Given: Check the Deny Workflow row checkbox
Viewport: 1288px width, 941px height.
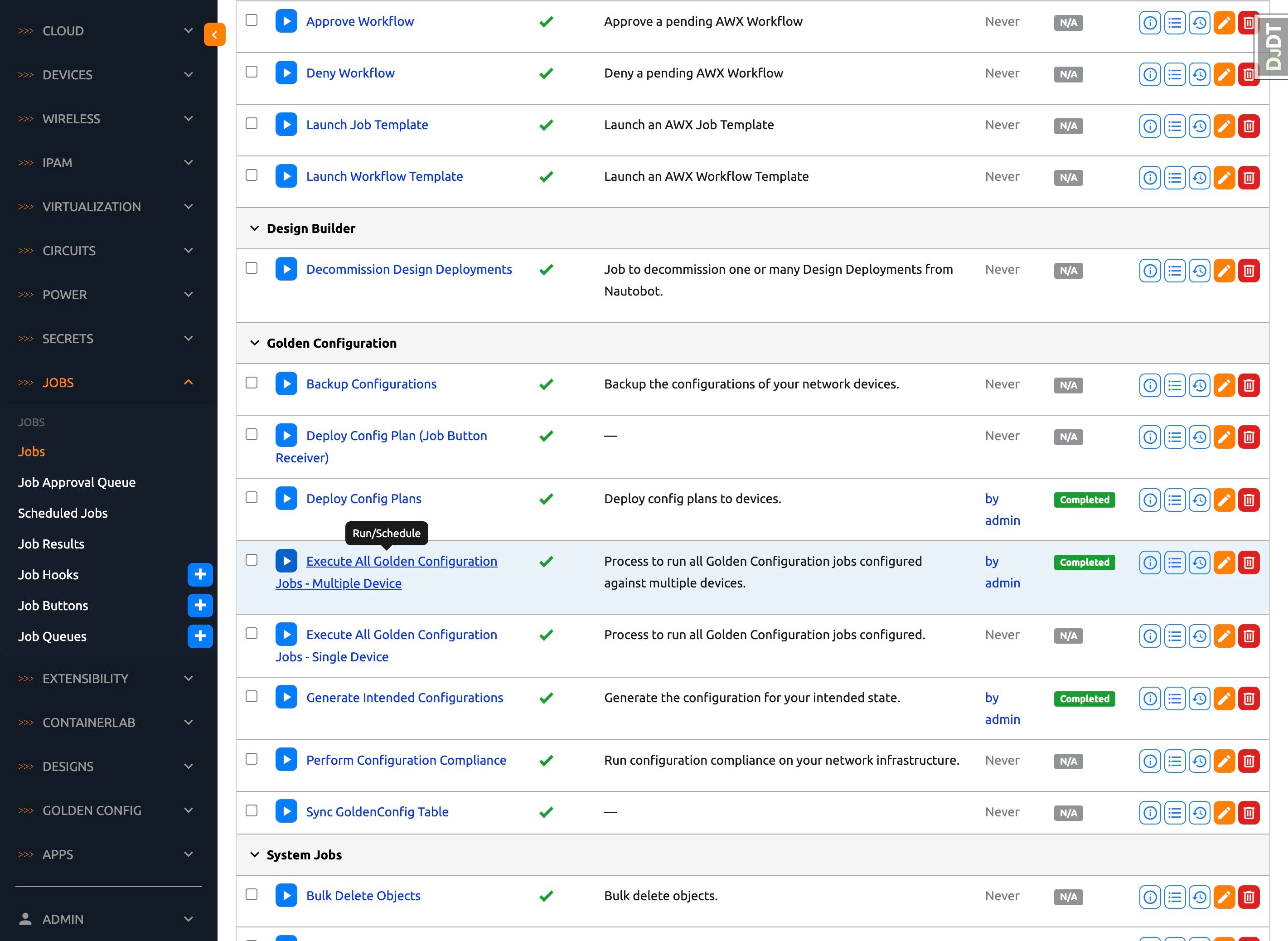Looking at the screenshot, I should point(251,72).
